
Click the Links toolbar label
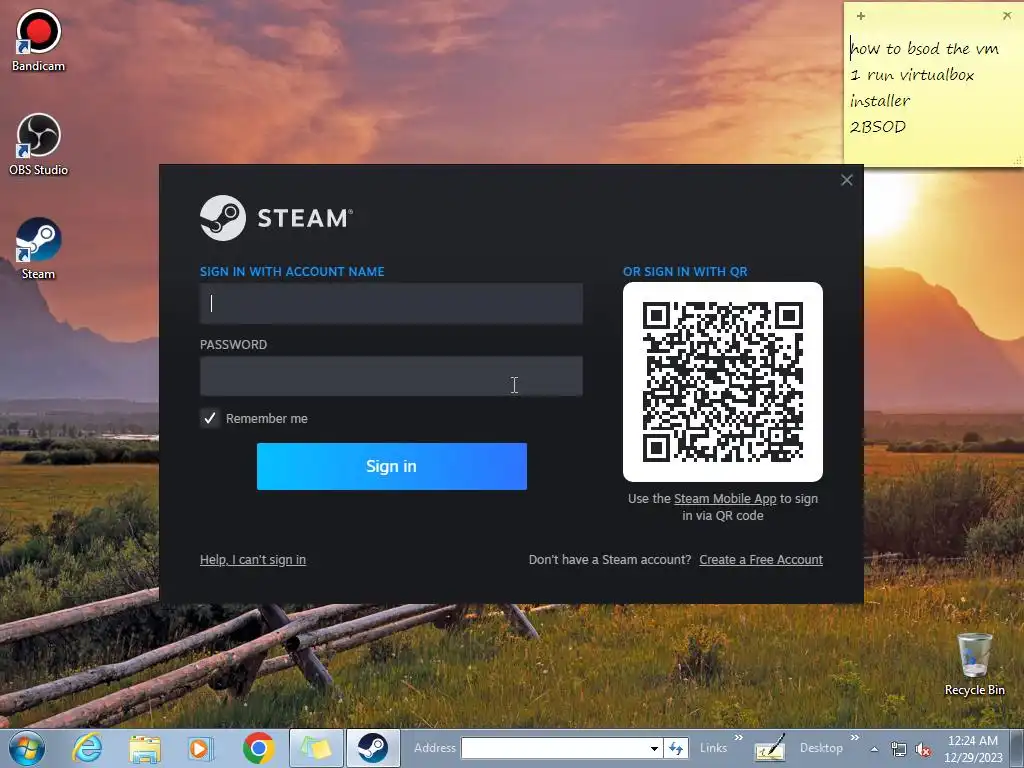pyautogui.click(x=713, y=748)
